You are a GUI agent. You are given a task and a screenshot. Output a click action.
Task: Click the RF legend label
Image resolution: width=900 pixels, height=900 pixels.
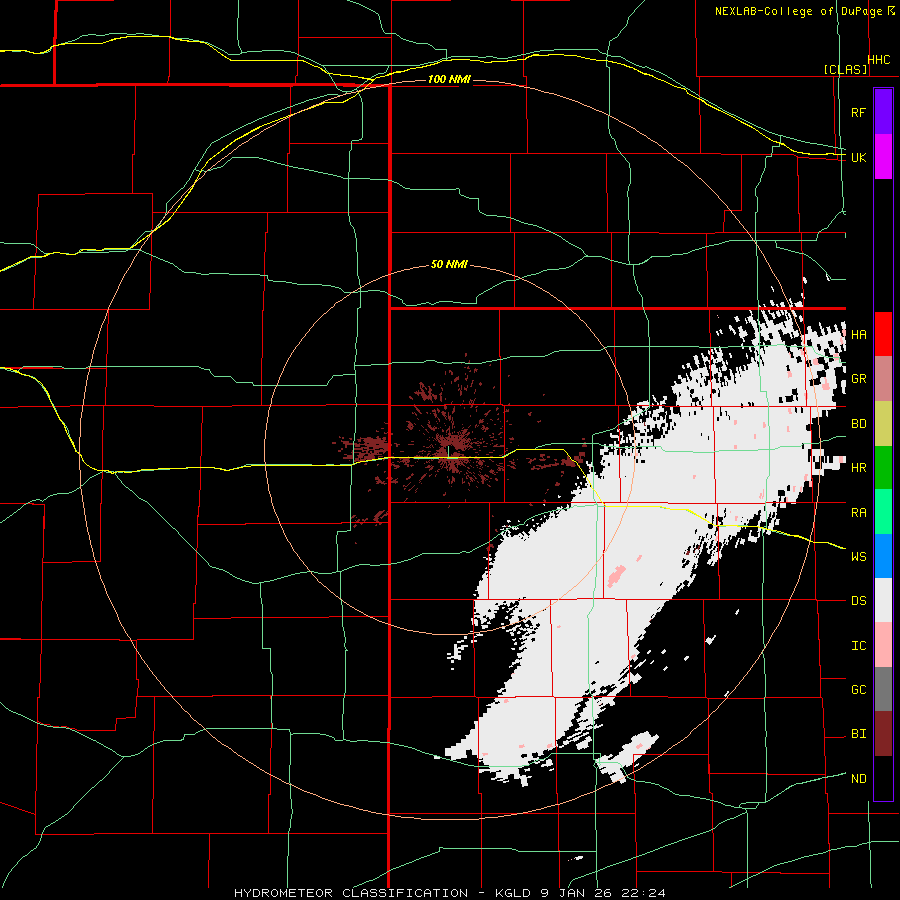pyautogui.click(x=858, y=112)
